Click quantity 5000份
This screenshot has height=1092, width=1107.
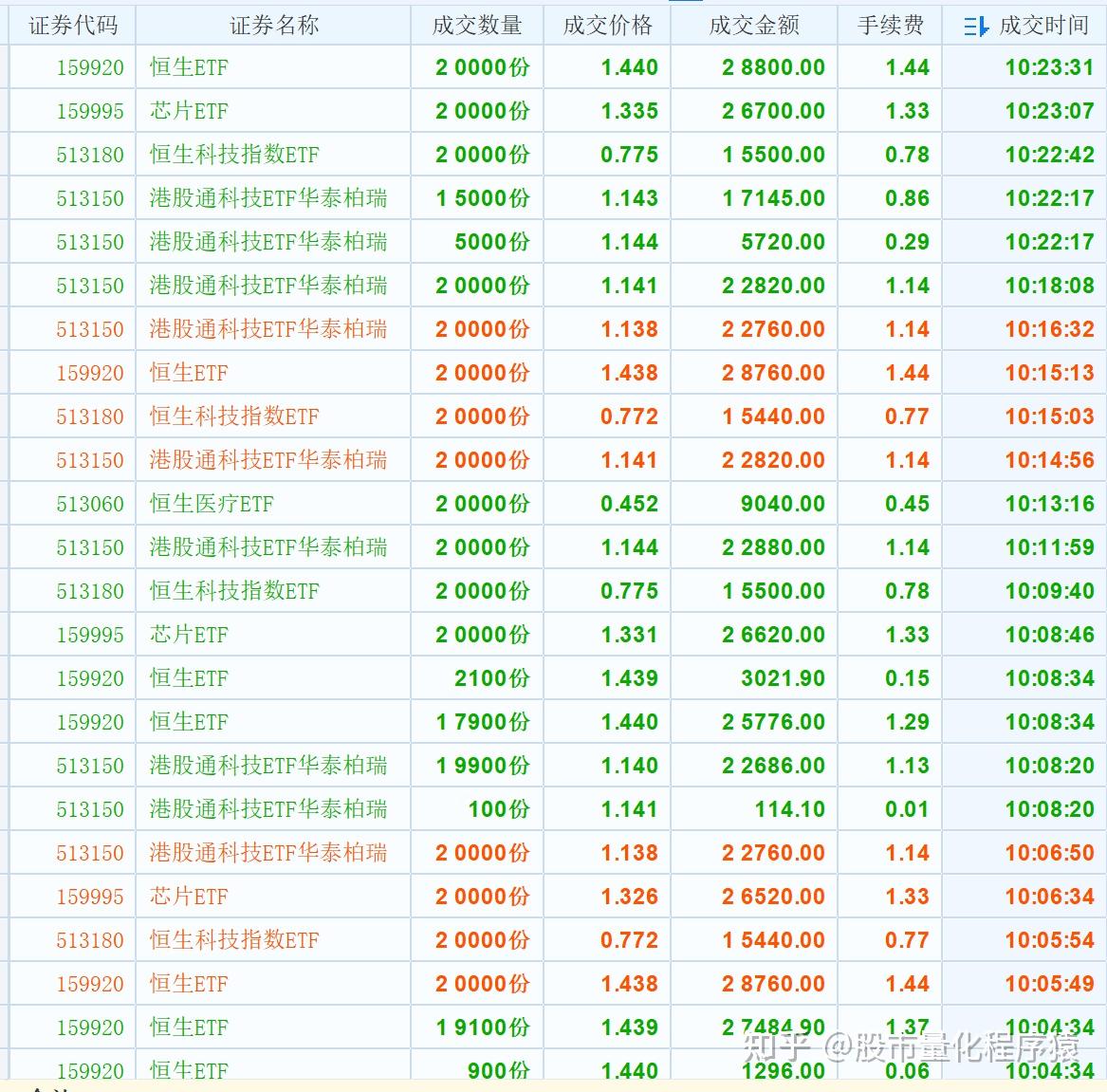[492, 242]
